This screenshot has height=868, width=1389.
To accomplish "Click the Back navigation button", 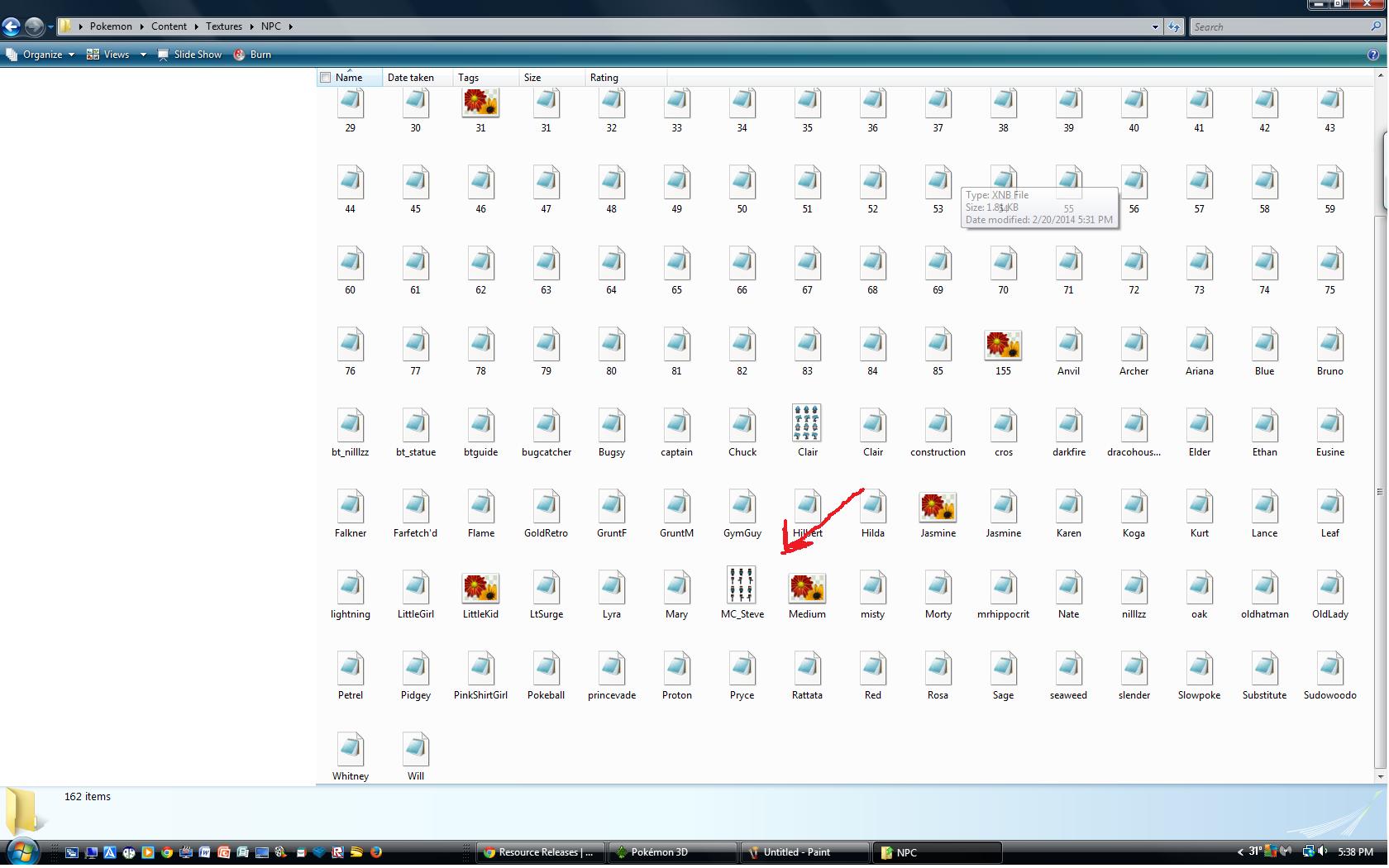I will [11, 26].
